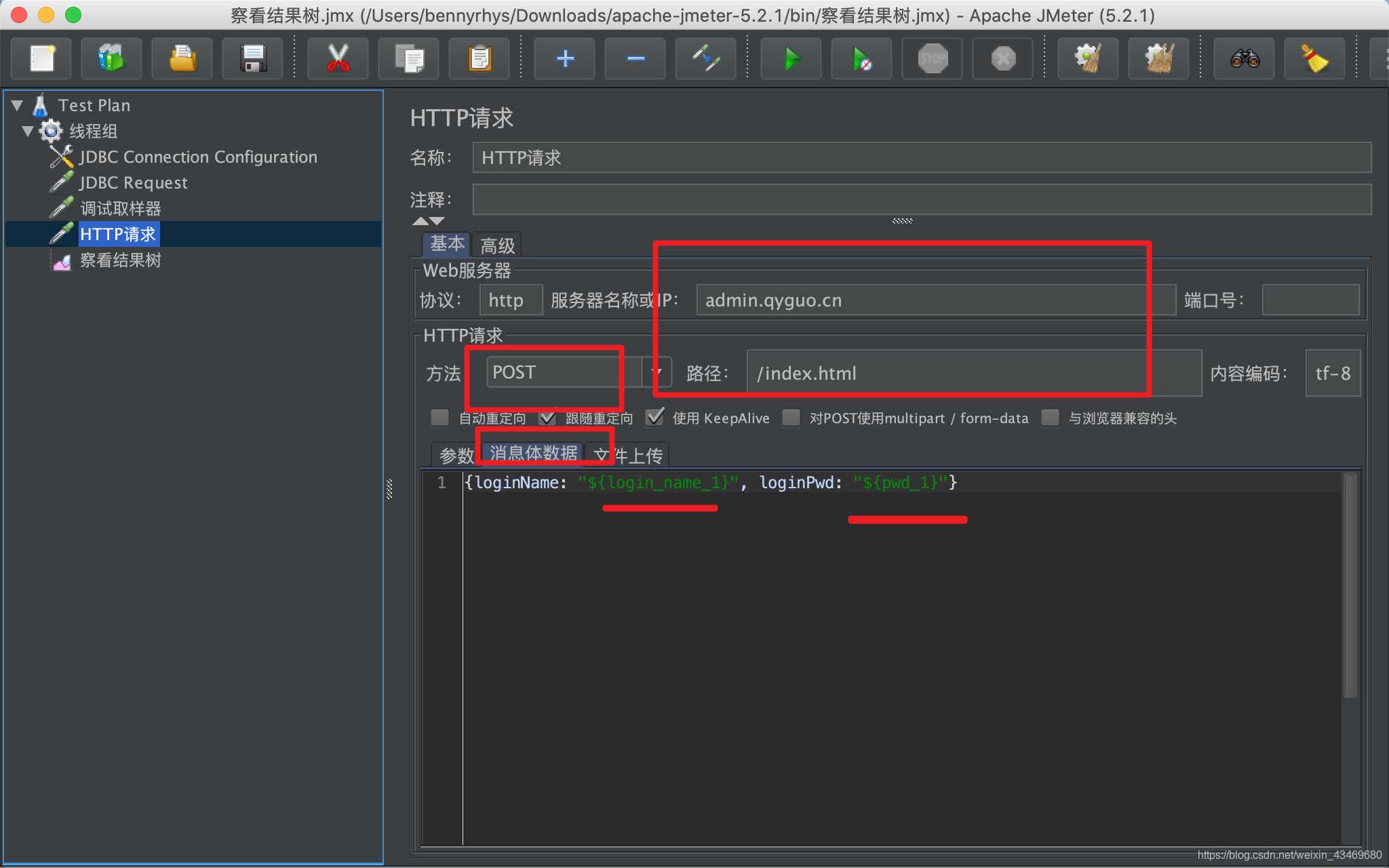The height and width of the screenshot is (868, 1389).
Task: Toggle 使用 KeepAlive checkbox
Action: [x=654, y=417]
